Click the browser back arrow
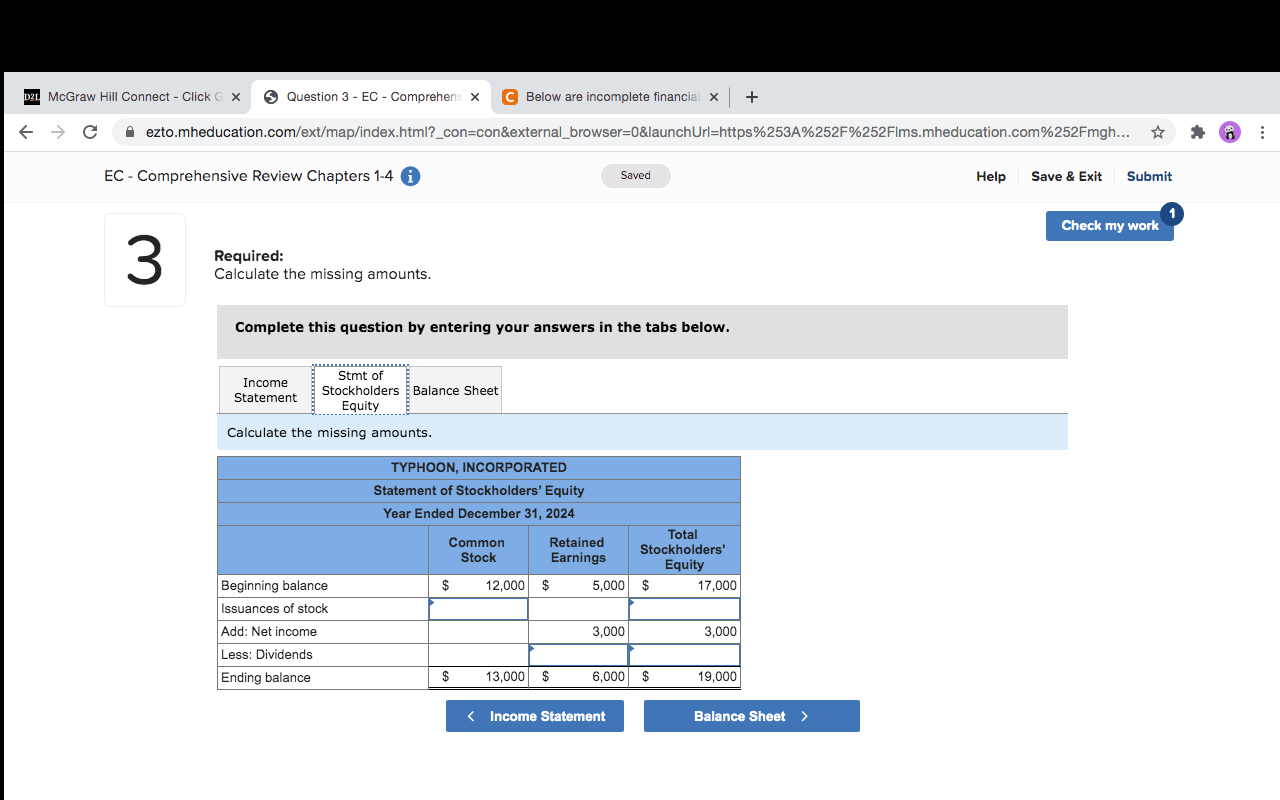Image resolution: width=1280 pixels, height=800 pixels. (x=26, y=132)
